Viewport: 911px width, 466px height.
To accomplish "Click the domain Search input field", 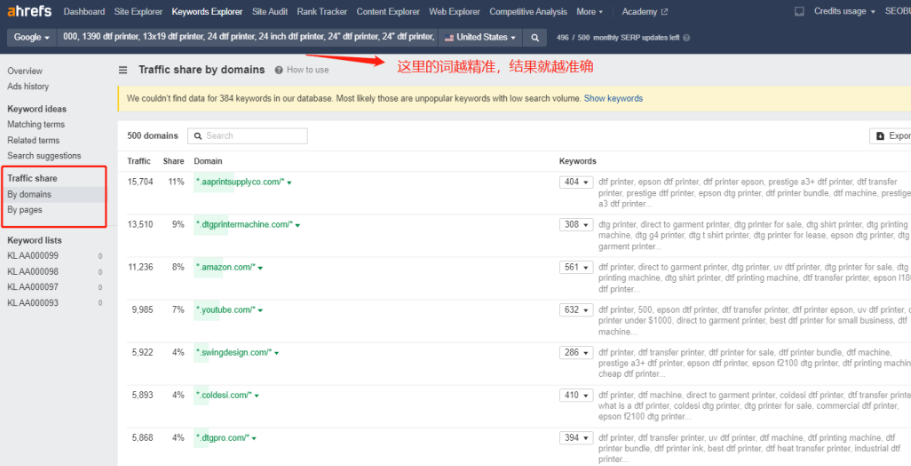I will (x=248, y=135).
